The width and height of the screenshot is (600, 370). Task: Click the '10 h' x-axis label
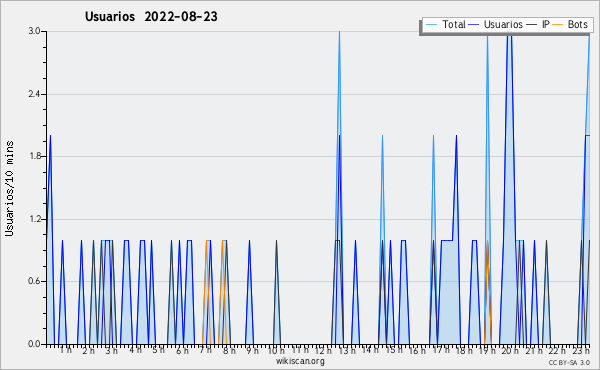click(x=276, y=351)
